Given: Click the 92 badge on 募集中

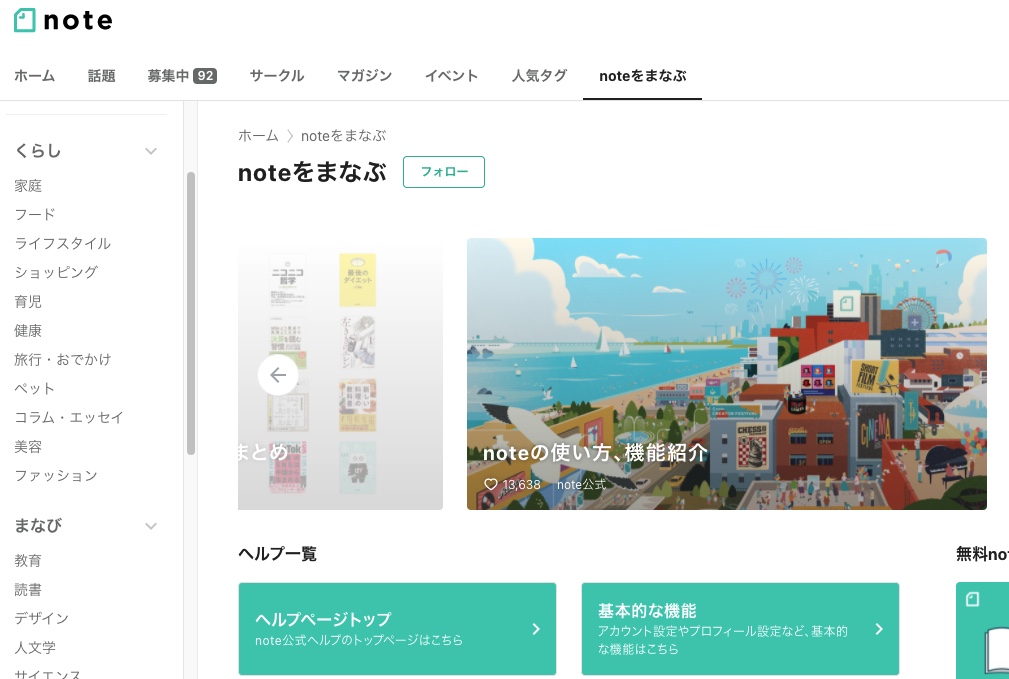Looking at the screenshot, I should click(205, 76).
